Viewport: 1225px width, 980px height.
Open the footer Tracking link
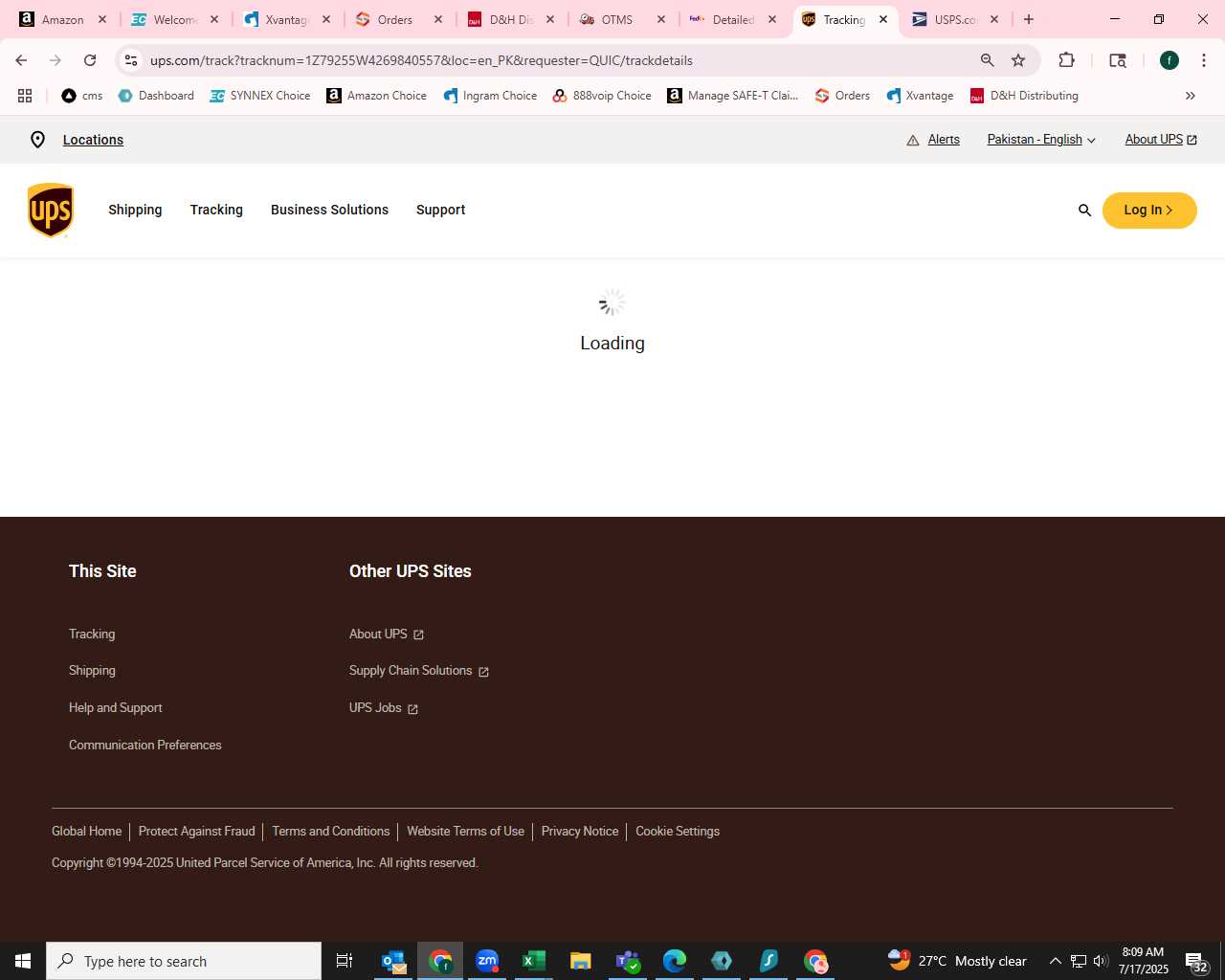[x=92, y=634]
